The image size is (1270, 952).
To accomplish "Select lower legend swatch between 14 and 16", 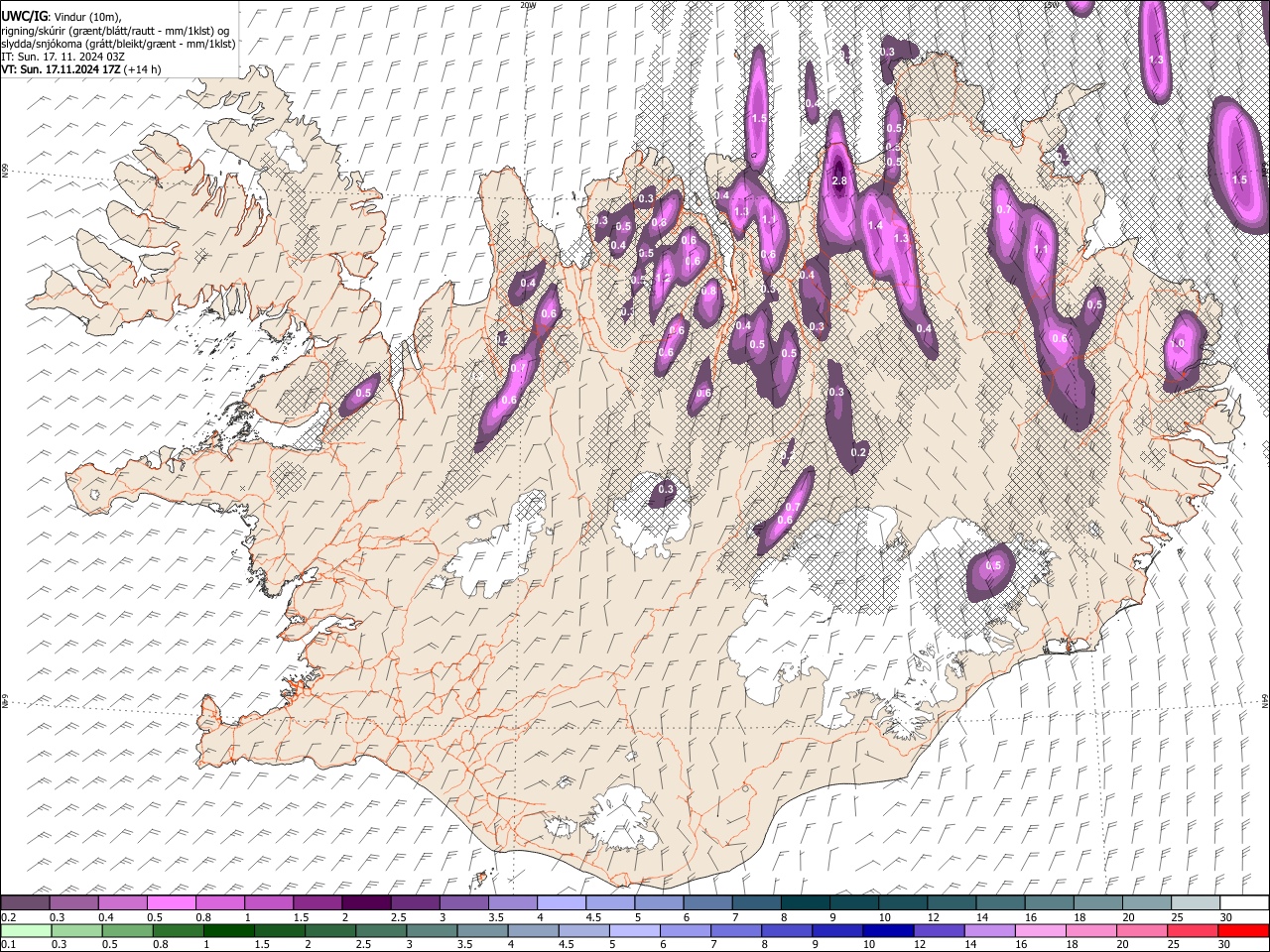I will pyautogui.click(x=990, y=930).
